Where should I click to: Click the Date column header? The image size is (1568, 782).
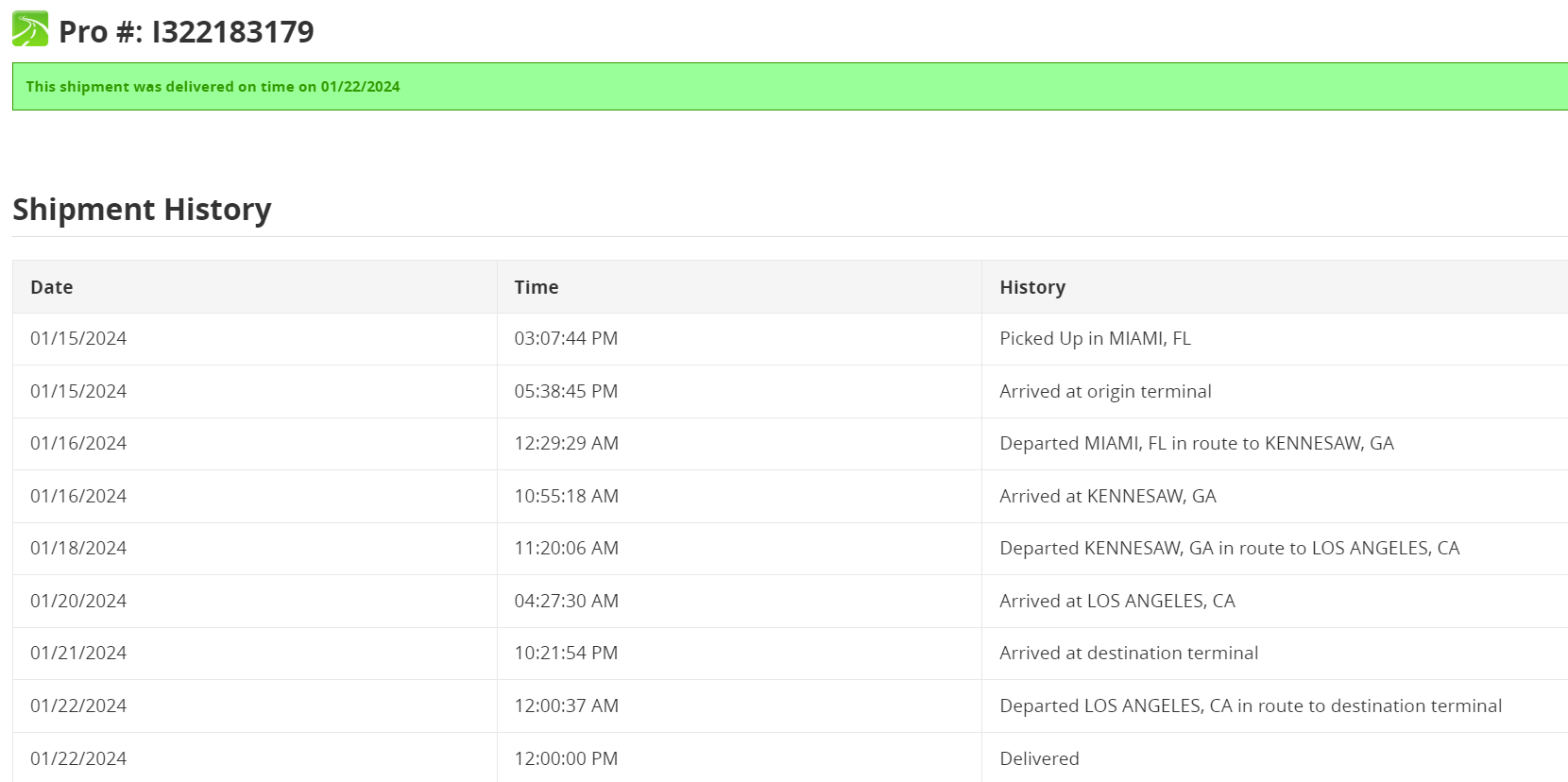[52, 287]
